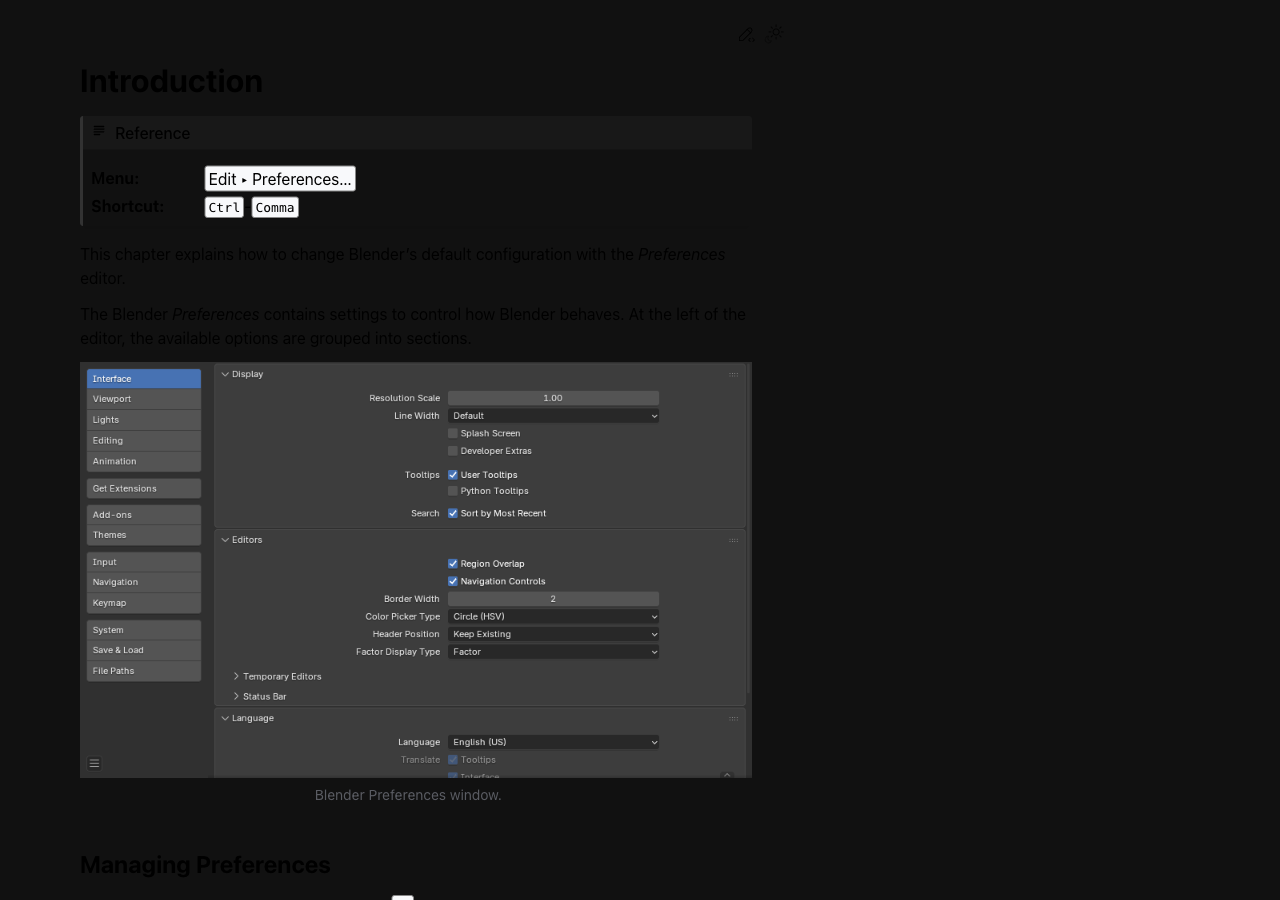Expand the Status Bar subpanel

pyautogui.click(x=237, y=696)
